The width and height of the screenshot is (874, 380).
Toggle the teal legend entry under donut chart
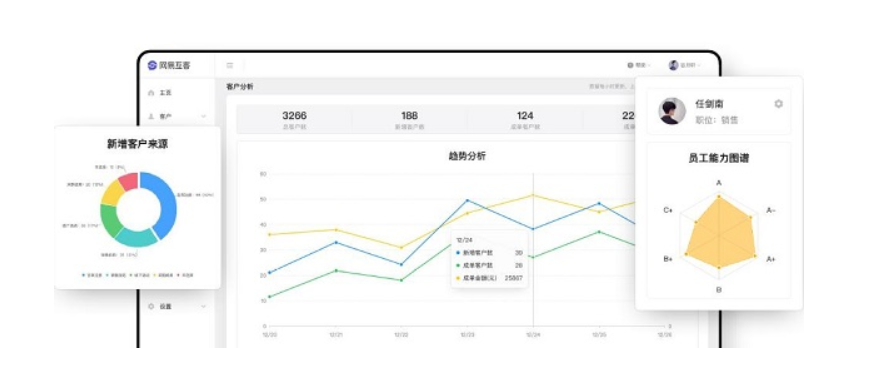pos(115,275)
